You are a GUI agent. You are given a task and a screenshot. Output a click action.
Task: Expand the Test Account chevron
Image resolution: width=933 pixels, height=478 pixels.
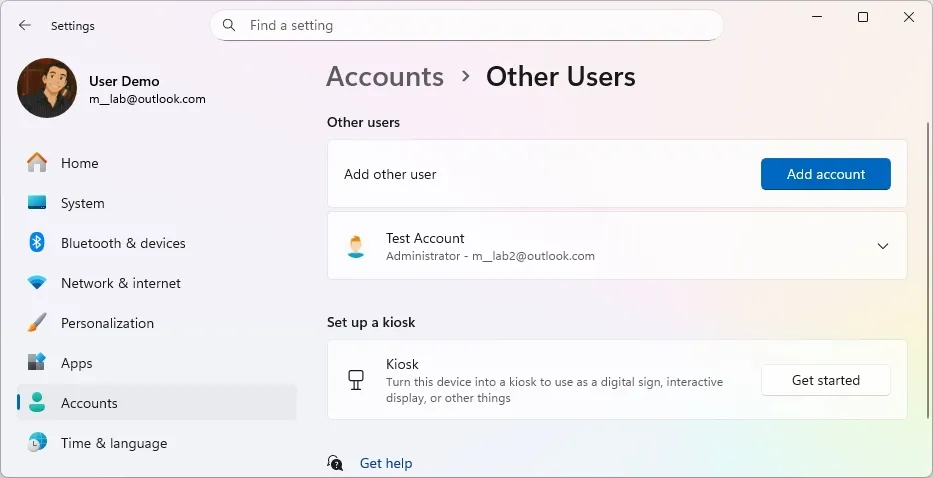pos(883,246)
